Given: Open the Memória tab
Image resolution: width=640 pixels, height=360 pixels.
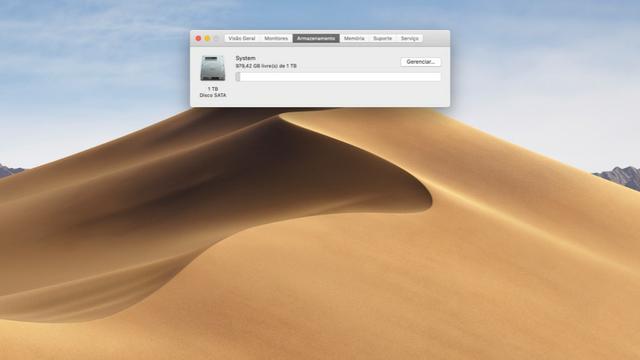Looking at the screenshot, I should [354, 38].
